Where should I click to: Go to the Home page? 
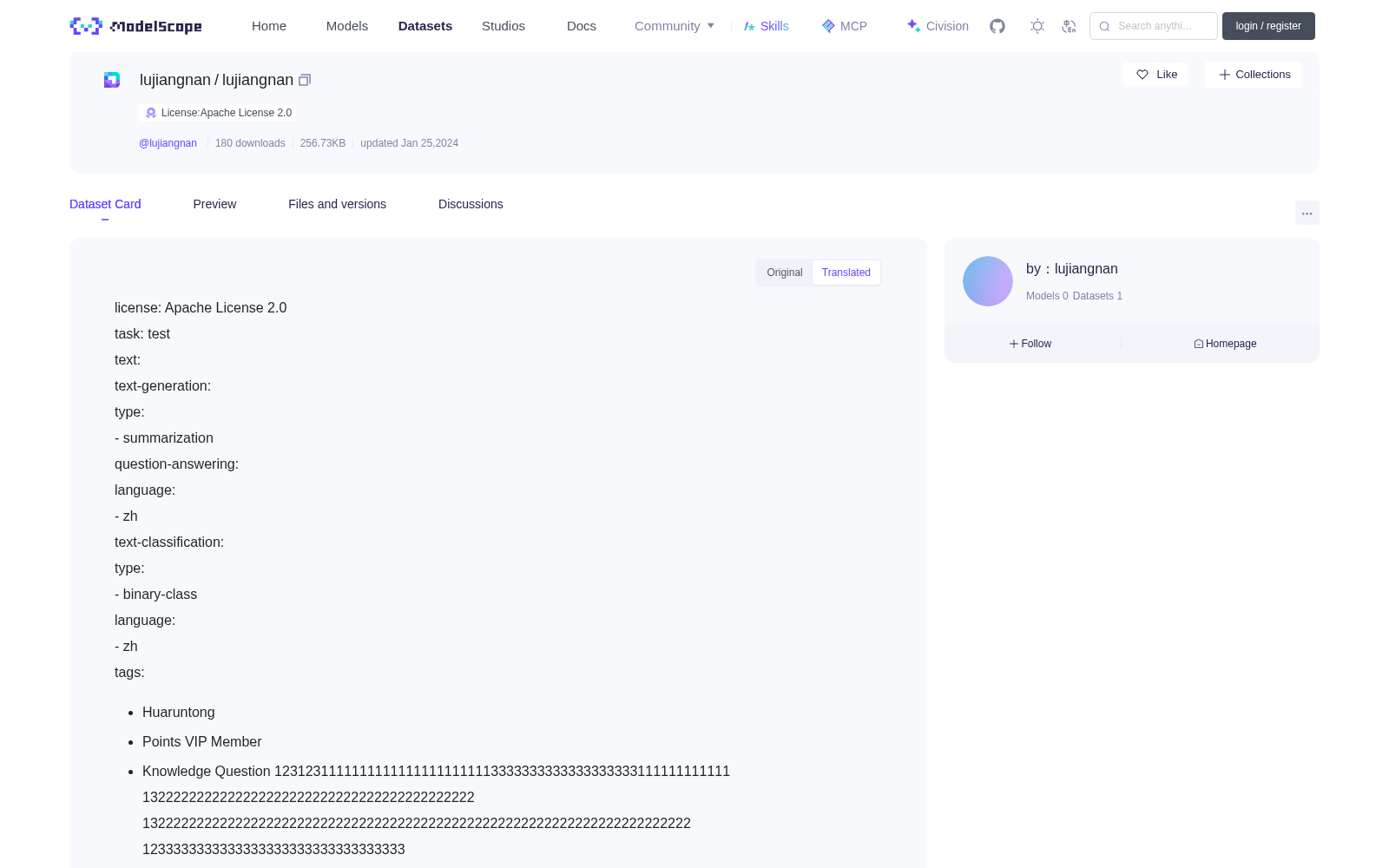(x=269, y=26)
